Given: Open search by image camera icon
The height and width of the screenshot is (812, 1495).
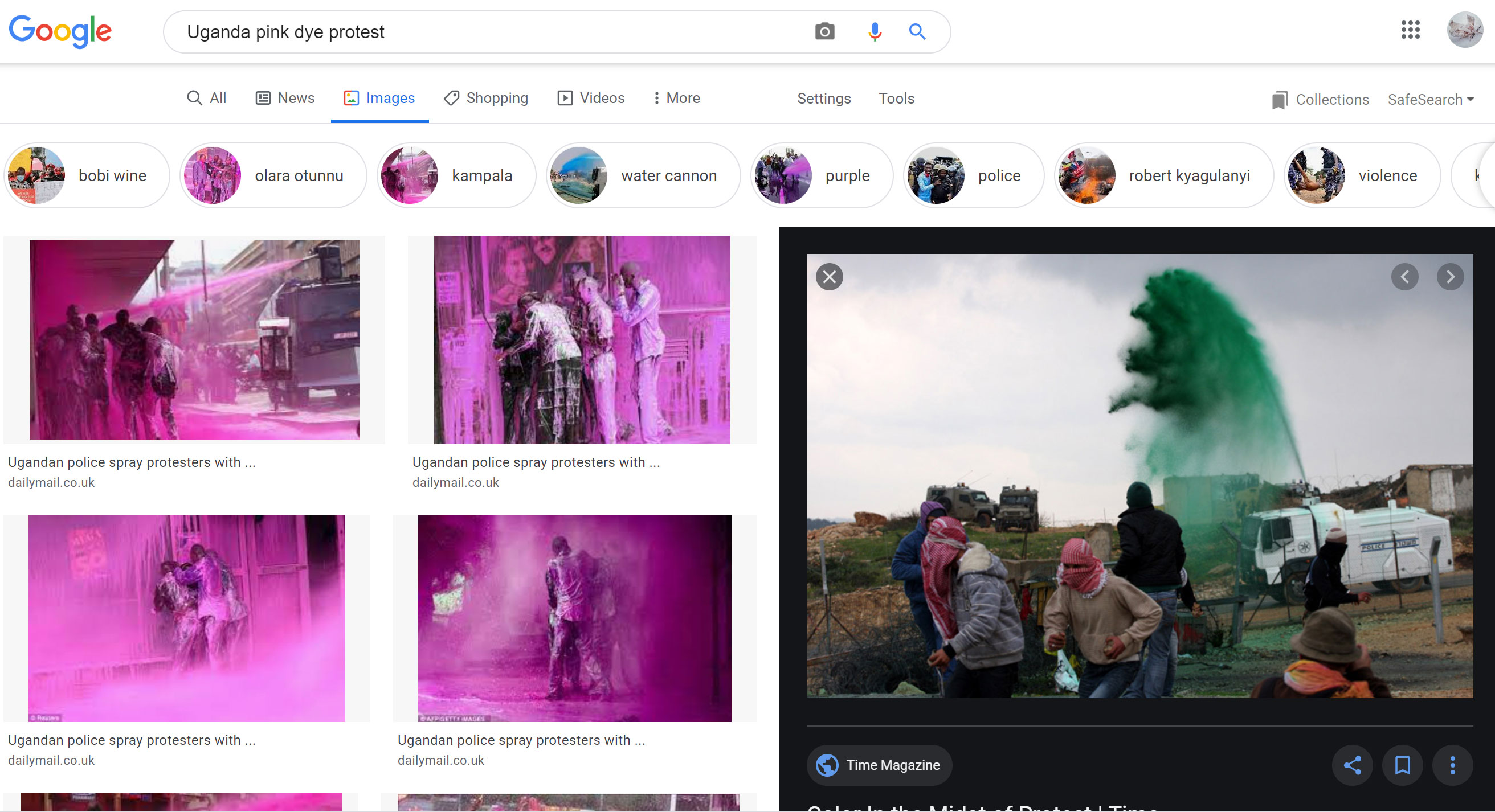Looking at the screenshot, I should pos(824,31).
